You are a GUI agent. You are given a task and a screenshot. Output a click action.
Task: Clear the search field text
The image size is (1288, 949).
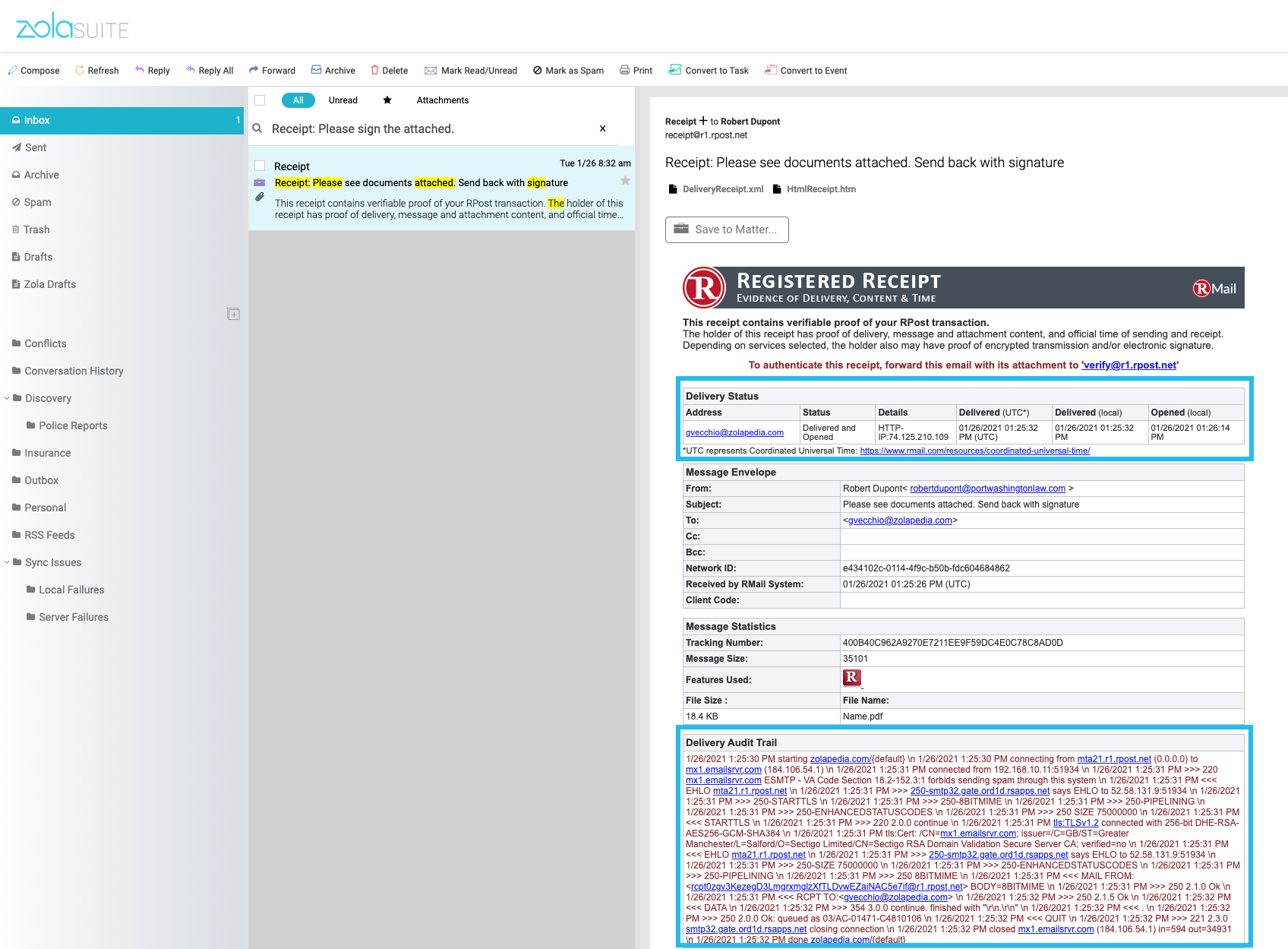tap(603, 128)
